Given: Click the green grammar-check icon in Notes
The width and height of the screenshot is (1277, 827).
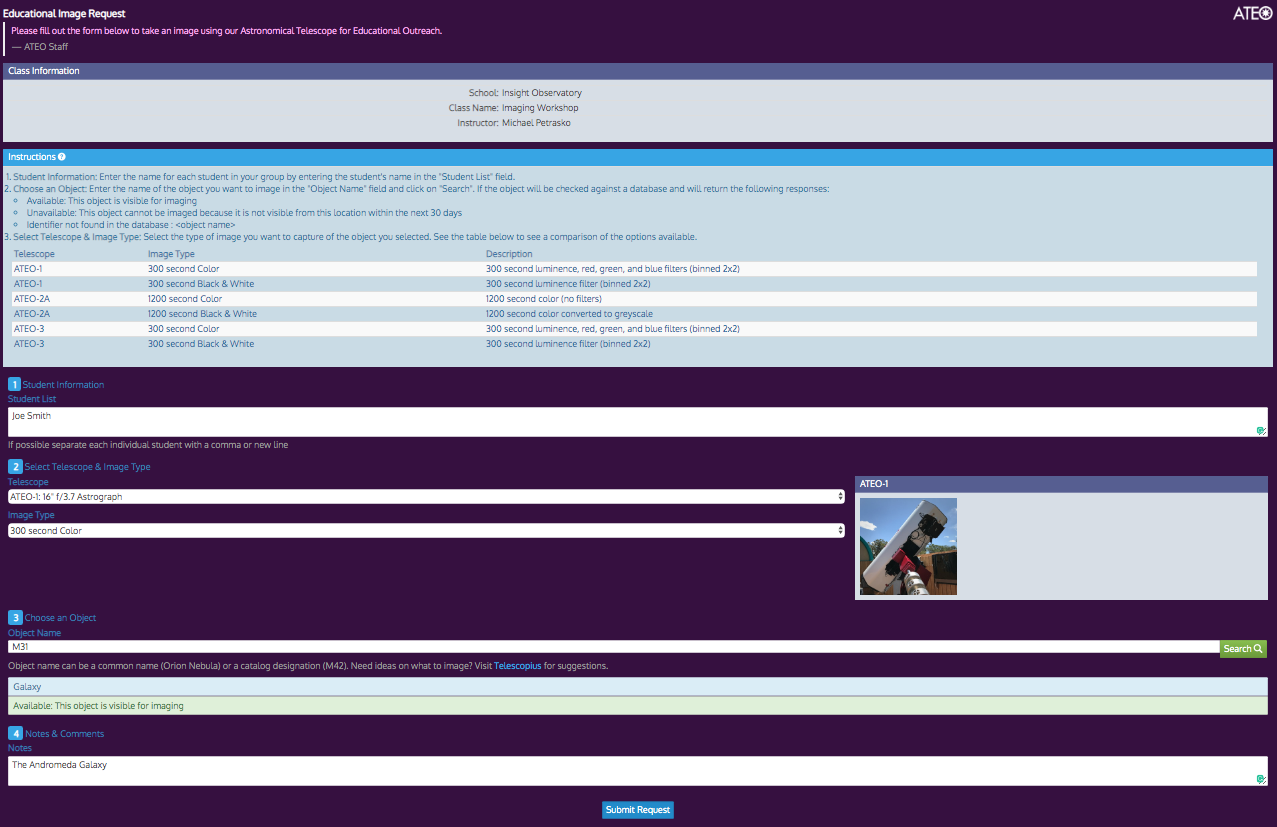Looking at the screenshot, I should pyautogui.click(x=1260, y=777).
